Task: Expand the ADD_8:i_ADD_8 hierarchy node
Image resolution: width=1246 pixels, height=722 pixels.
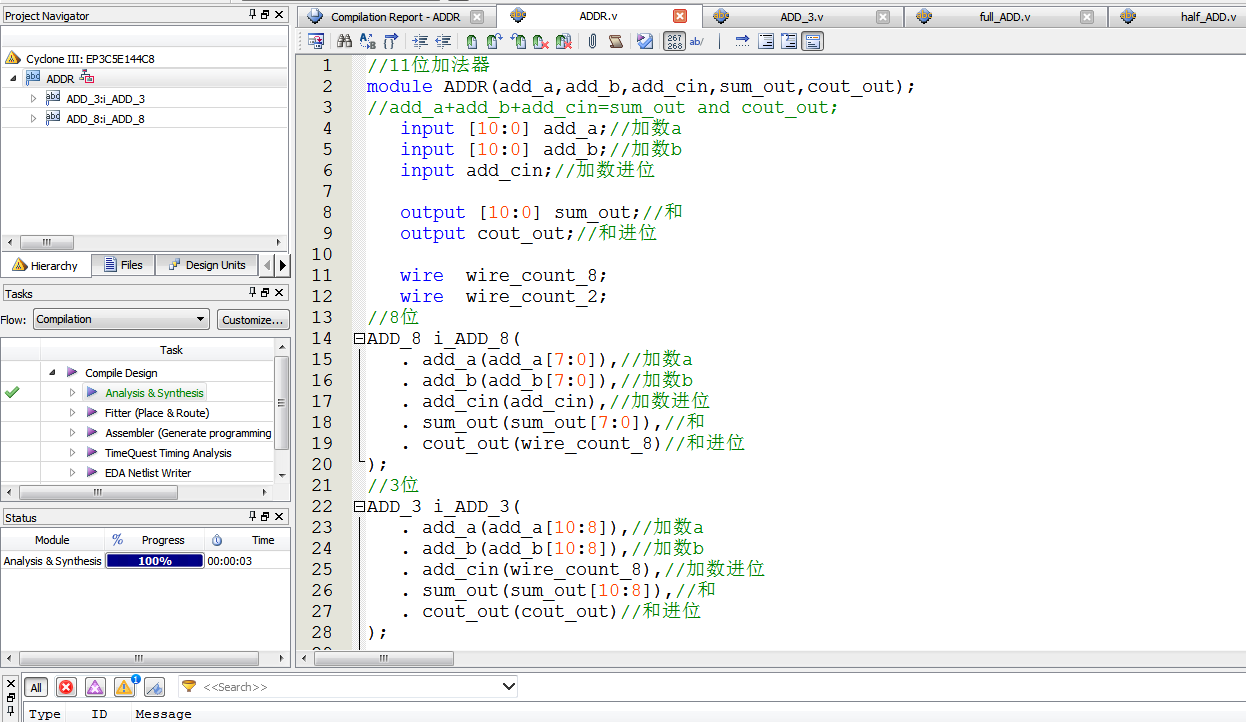Action: pos(33,119)
